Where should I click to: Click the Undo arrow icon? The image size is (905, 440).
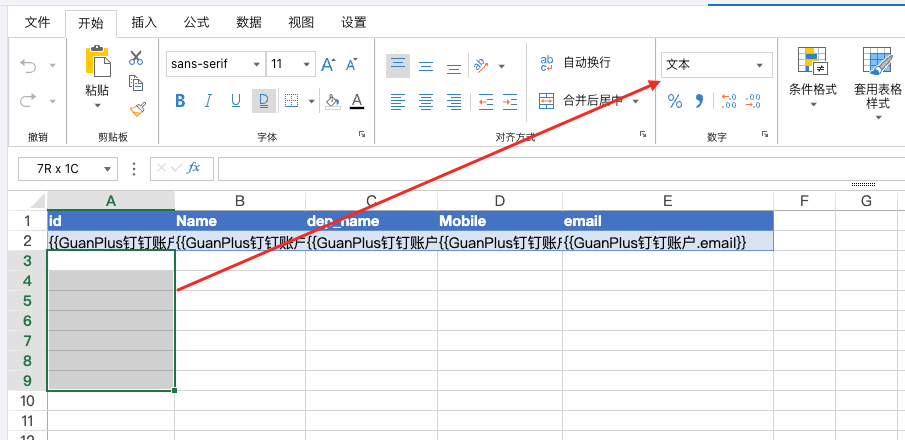pyautogui.click(x=28, y=66)
